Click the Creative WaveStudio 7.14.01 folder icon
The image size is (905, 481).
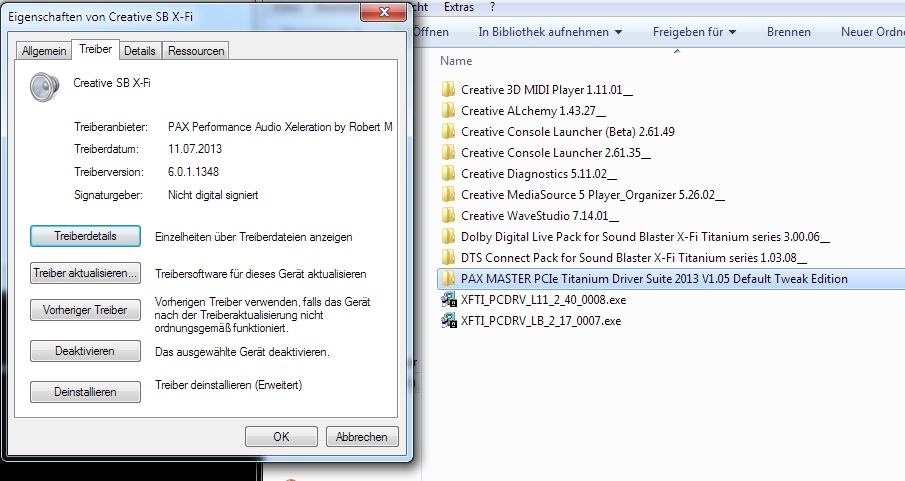coord(448,215)
